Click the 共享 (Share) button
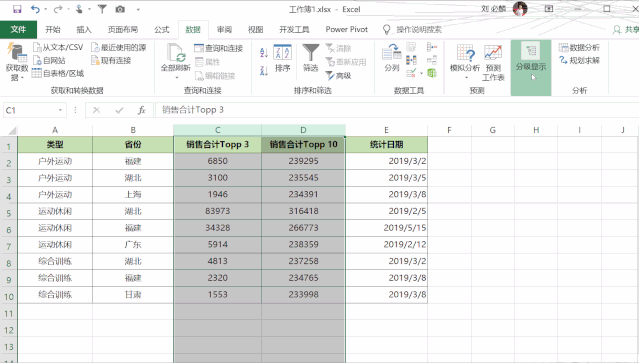This screenshot has width=639, height=363. 626,29
